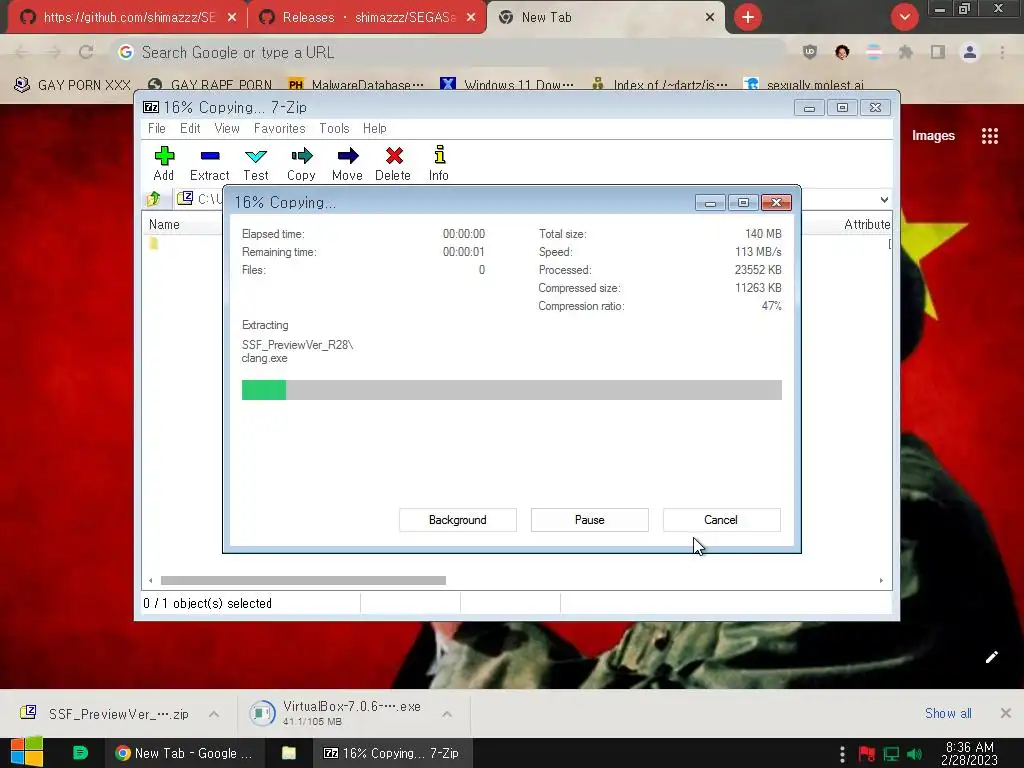The height and width of the screenshot is (768, 1024).
Task: Expand the 7-Zip address path dropdown
Action: (884, 199)
